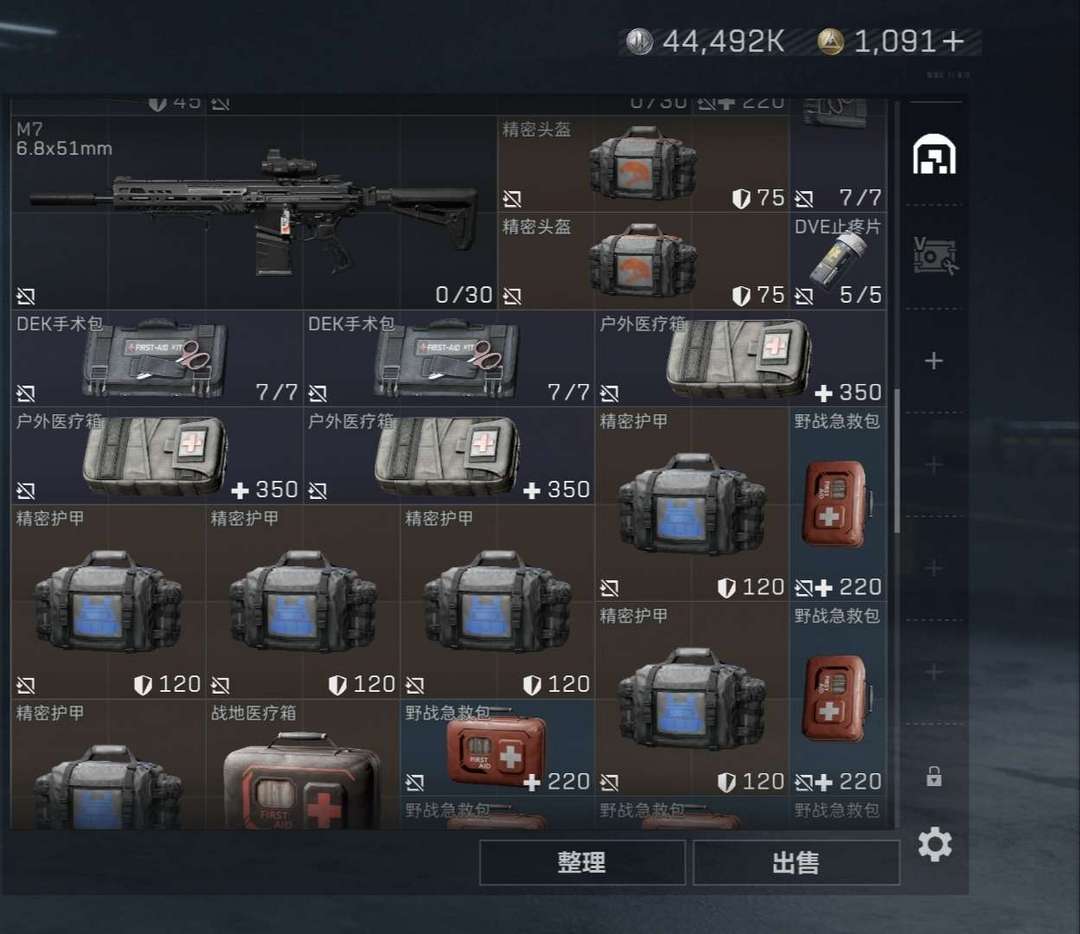1080x934 pixels.
Task: Click 整理 to sort inventory
Action: [582, 862]
